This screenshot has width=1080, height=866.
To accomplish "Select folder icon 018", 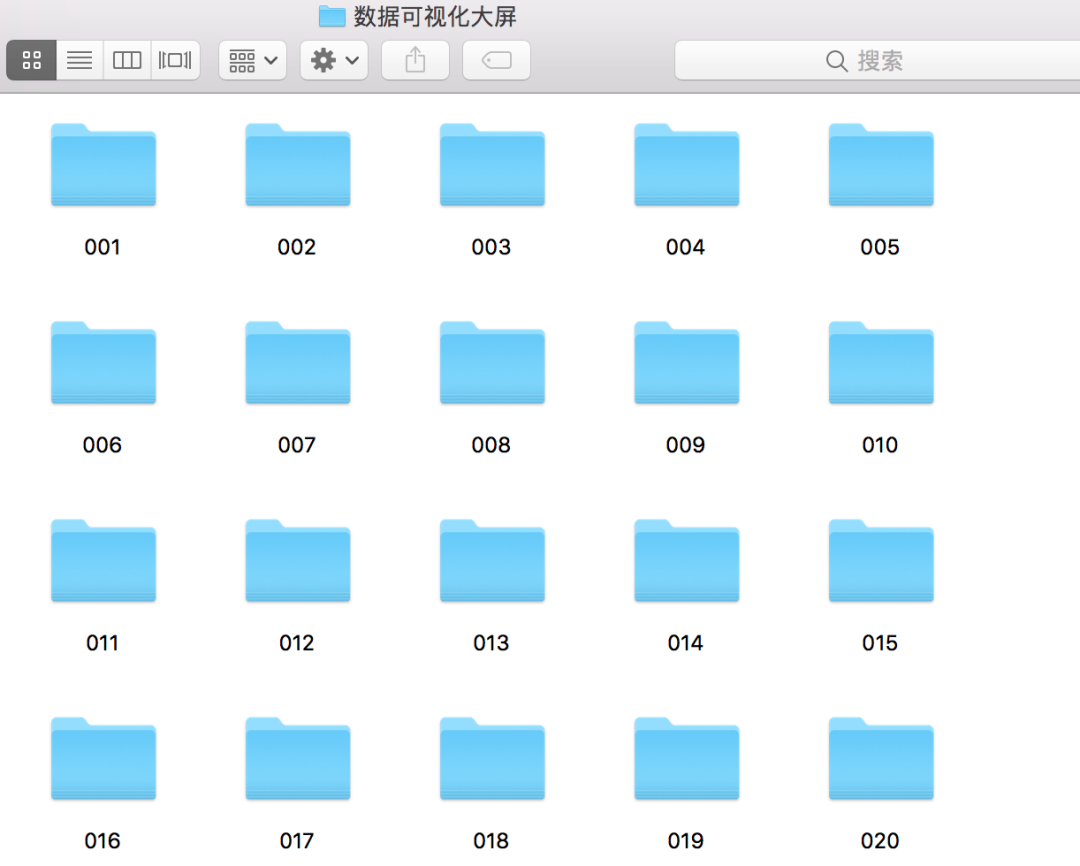I will 492,759.
